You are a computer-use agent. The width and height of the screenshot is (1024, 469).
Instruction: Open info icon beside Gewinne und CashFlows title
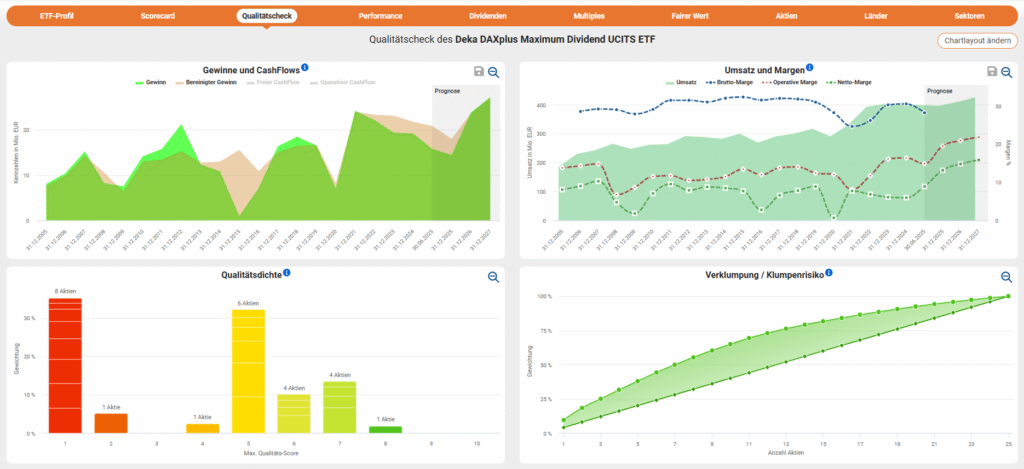click(305, 67)
